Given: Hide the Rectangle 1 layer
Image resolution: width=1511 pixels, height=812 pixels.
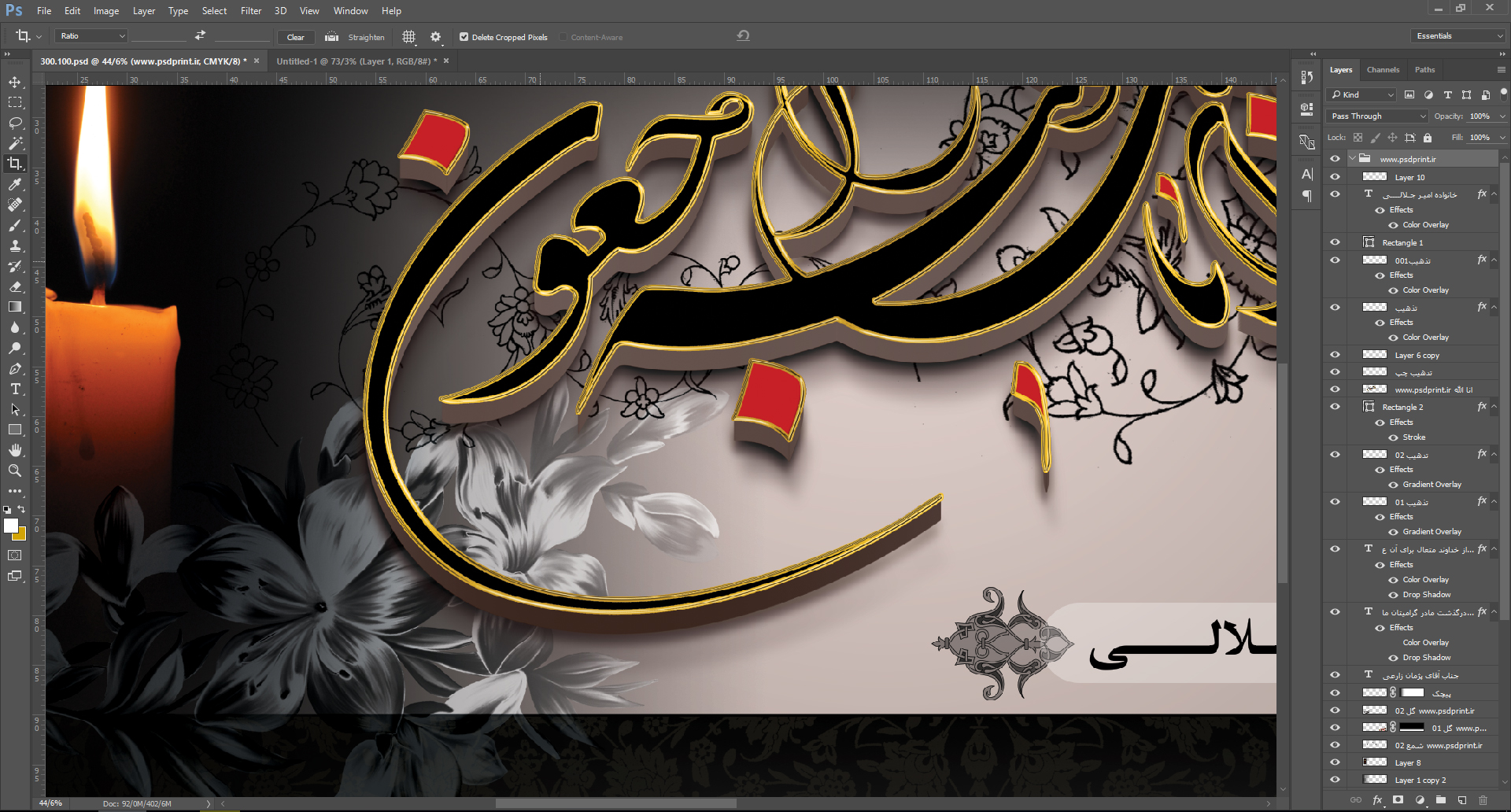Looking at the screenshot, I should coord(1335,242).
